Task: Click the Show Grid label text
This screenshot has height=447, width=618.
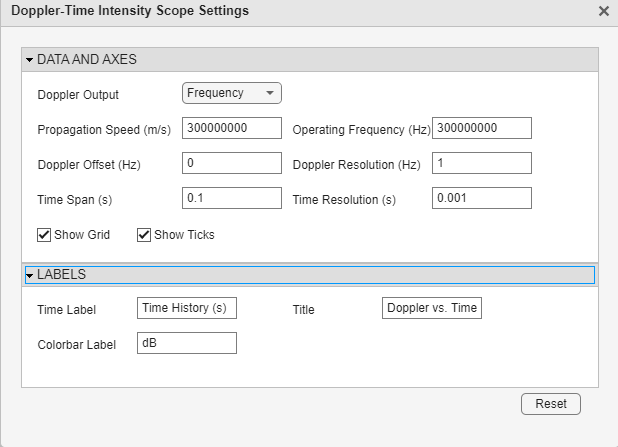Action: click(x=82, y=235)
